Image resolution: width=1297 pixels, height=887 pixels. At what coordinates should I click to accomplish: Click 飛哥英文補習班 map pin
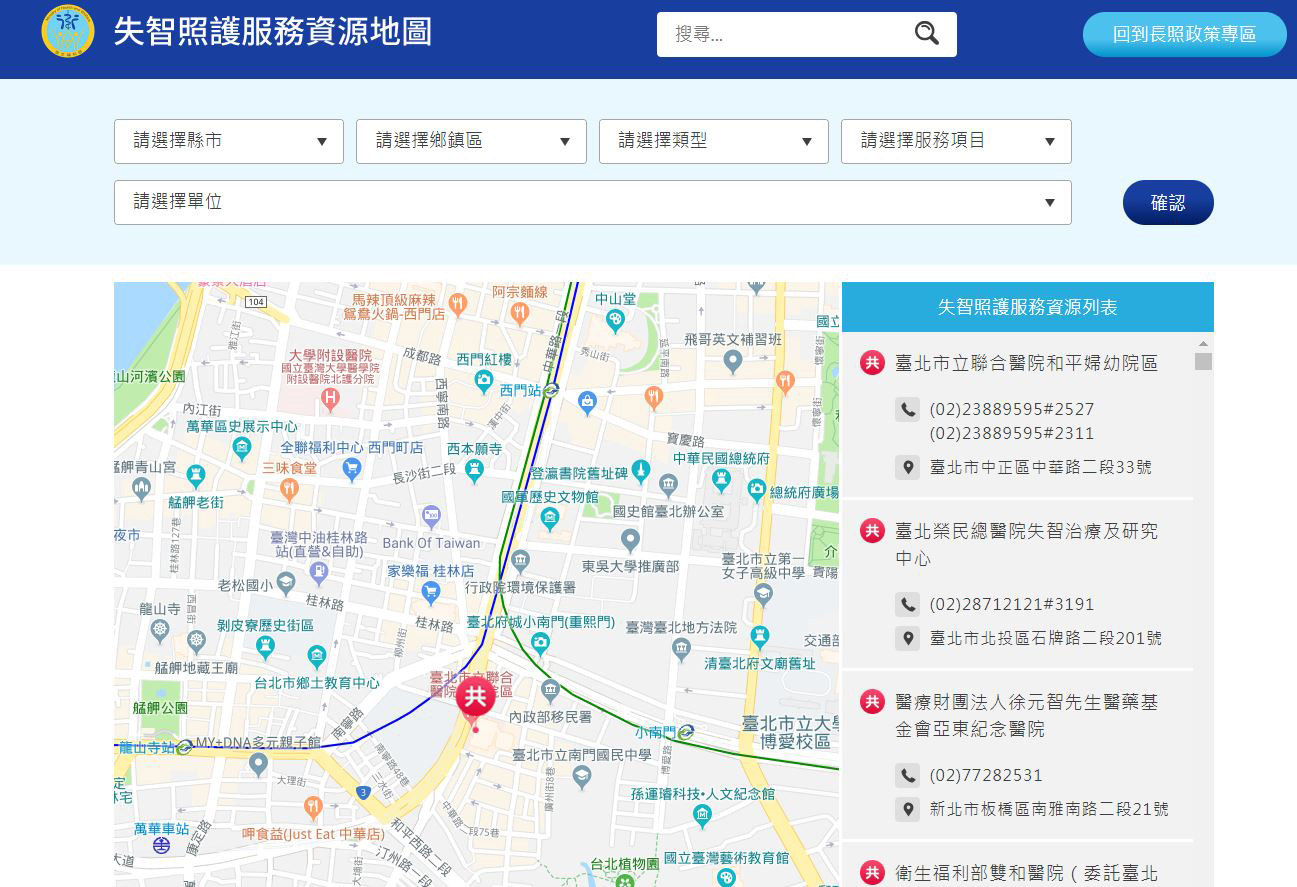733,361
